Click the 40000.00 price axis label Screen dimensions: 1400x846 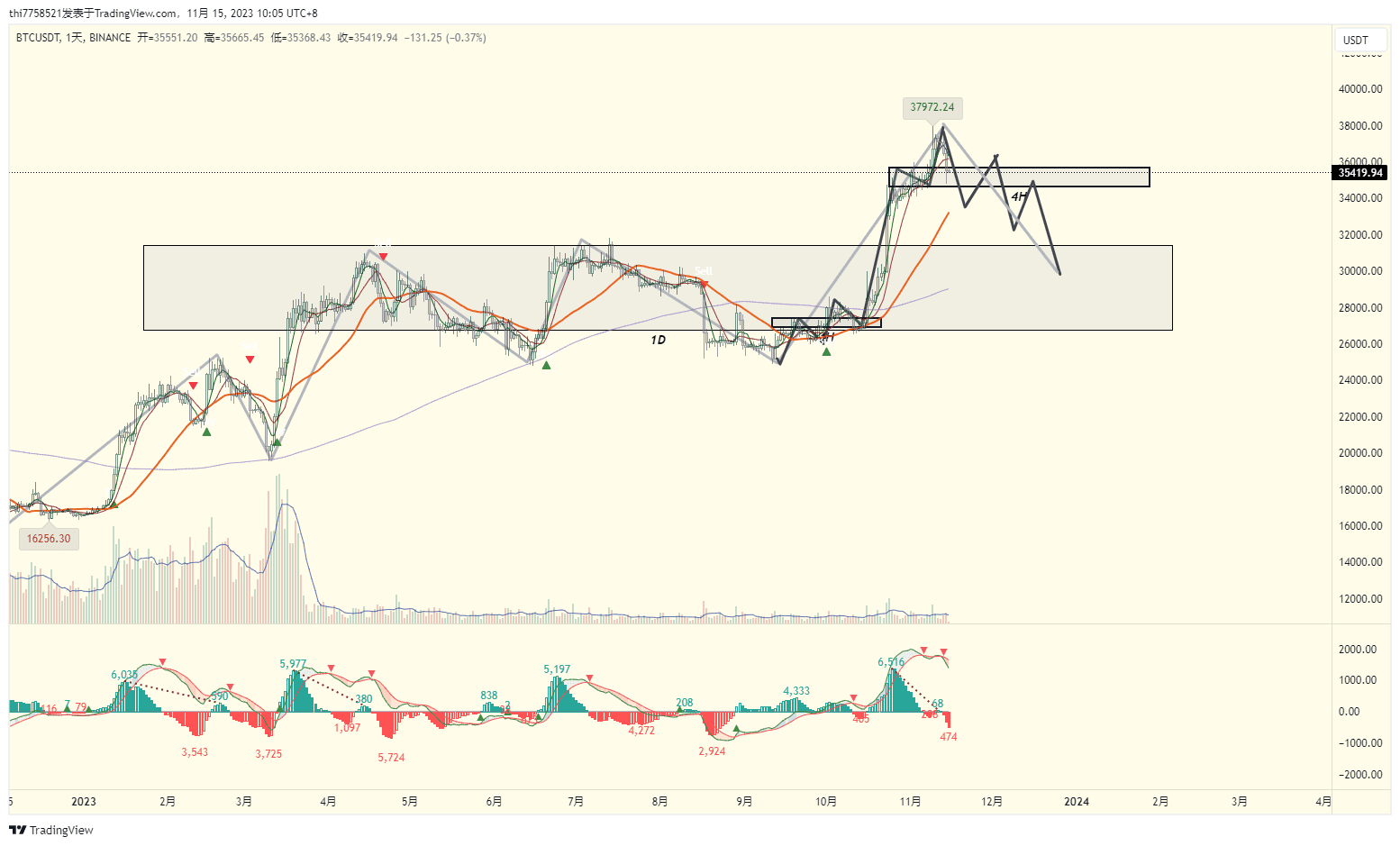(1360, 89)
